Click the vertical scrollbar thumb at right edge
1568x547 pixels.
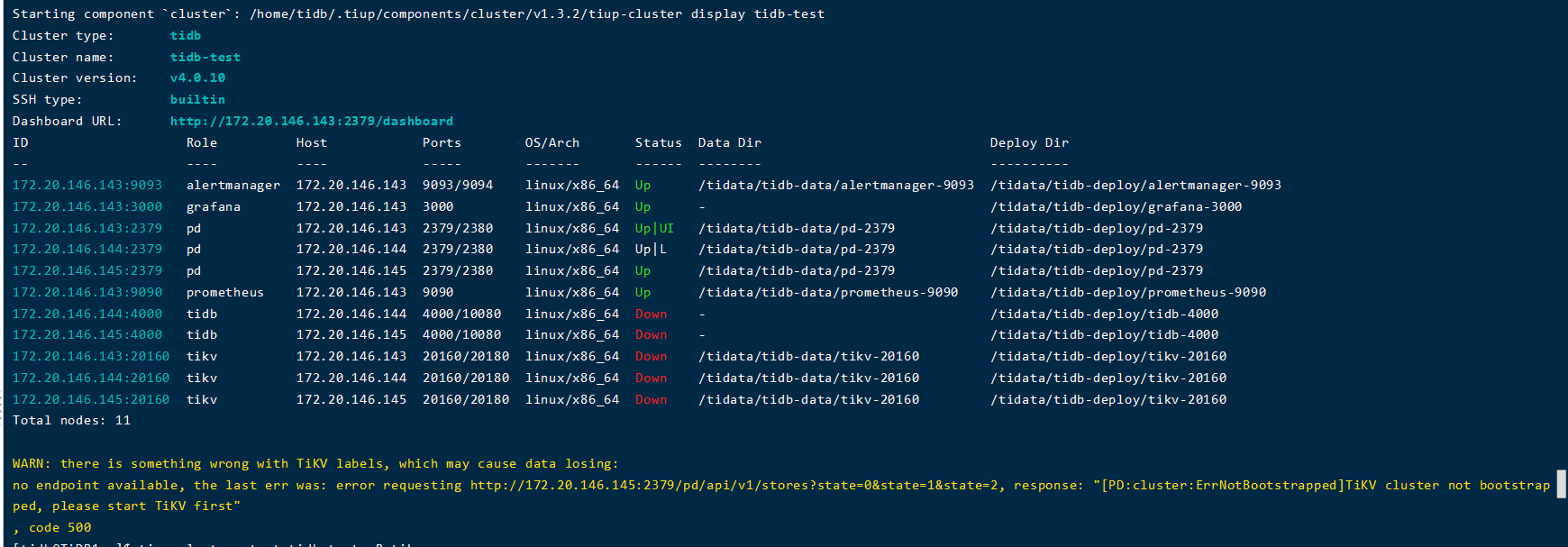click(1562, 484)
